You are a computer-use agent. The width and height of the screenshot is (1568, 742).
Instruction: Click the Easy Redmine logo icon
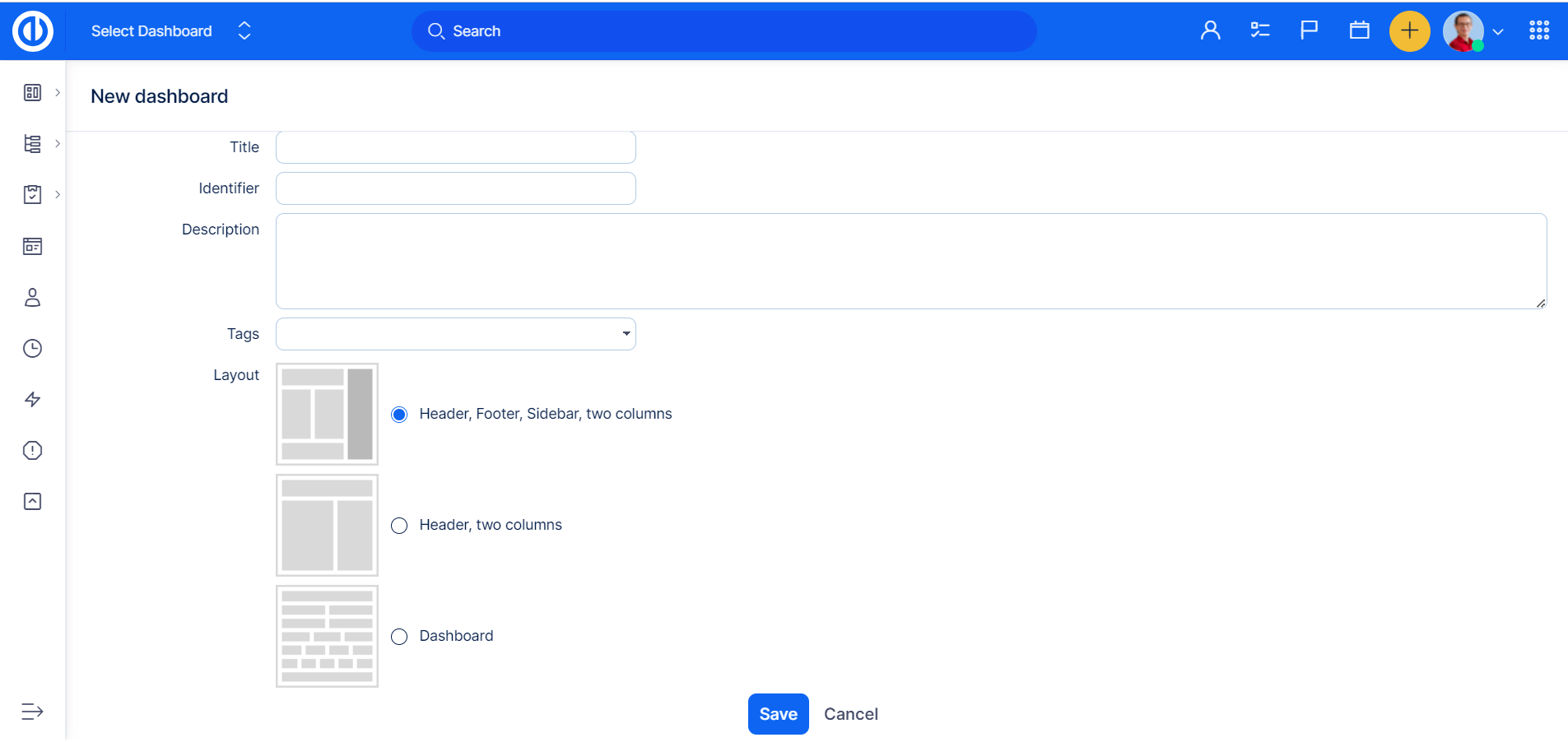33,31
